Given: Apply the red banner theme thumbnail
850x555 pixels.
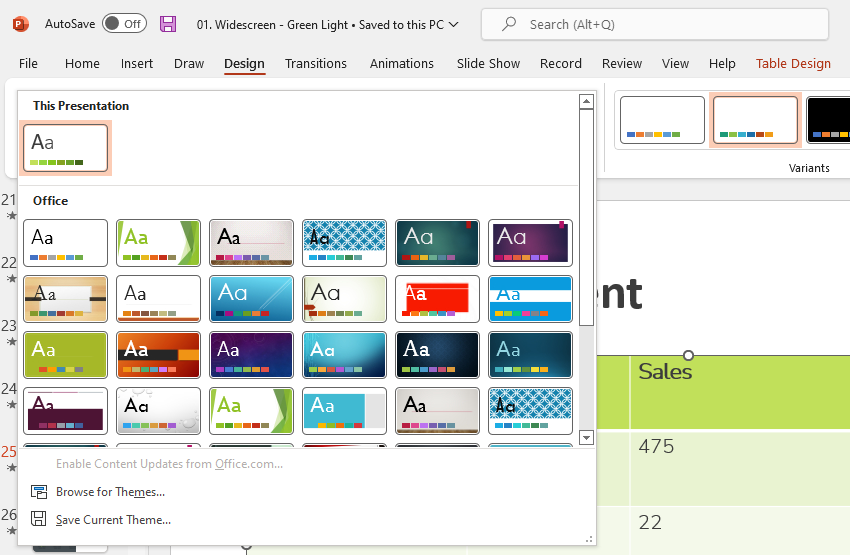Looking at the screenshot, I should pyautogui.click(x=437, y=299).
